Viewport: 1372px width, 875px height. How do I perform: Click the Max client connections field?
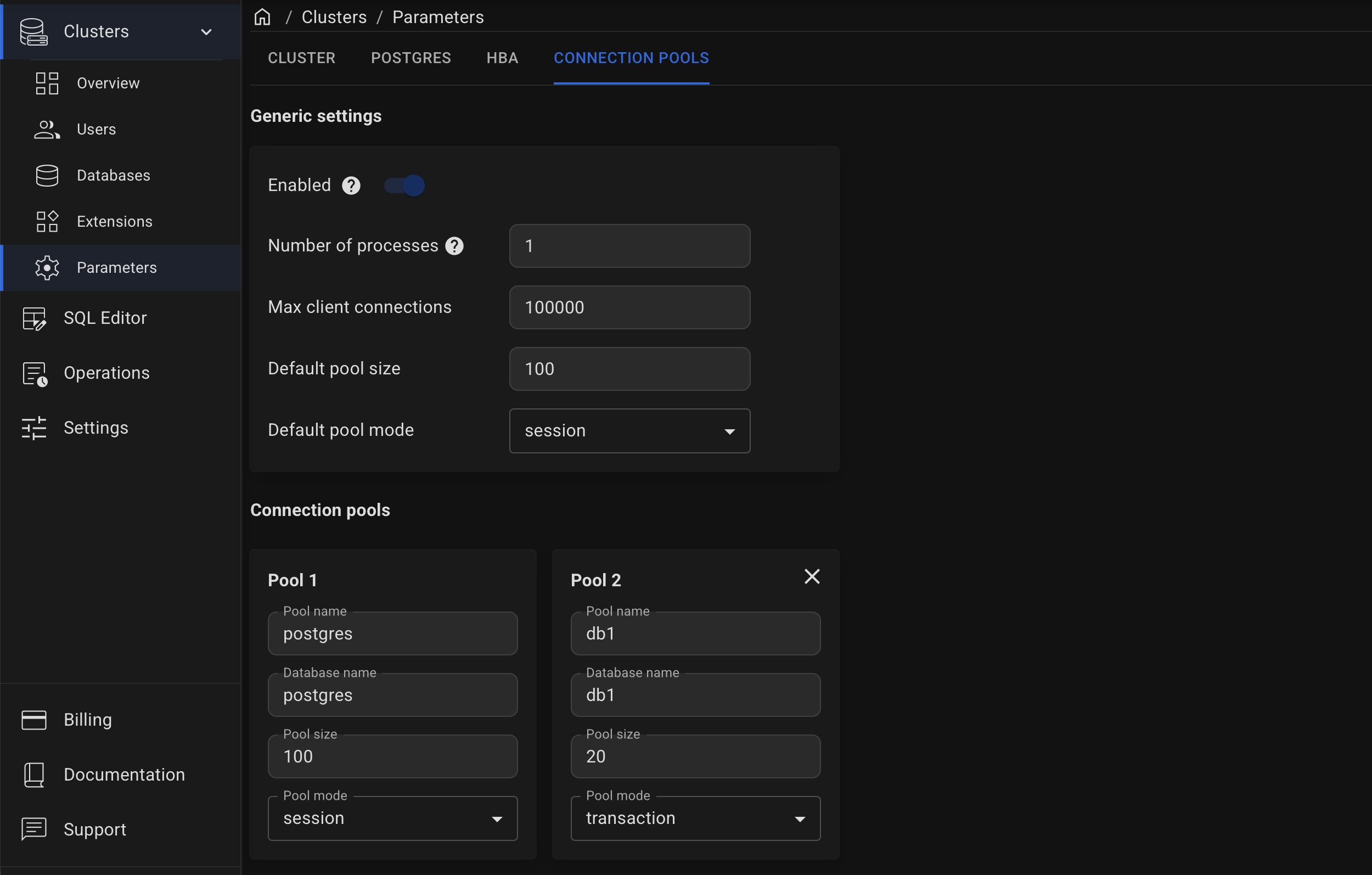point(629,307)
